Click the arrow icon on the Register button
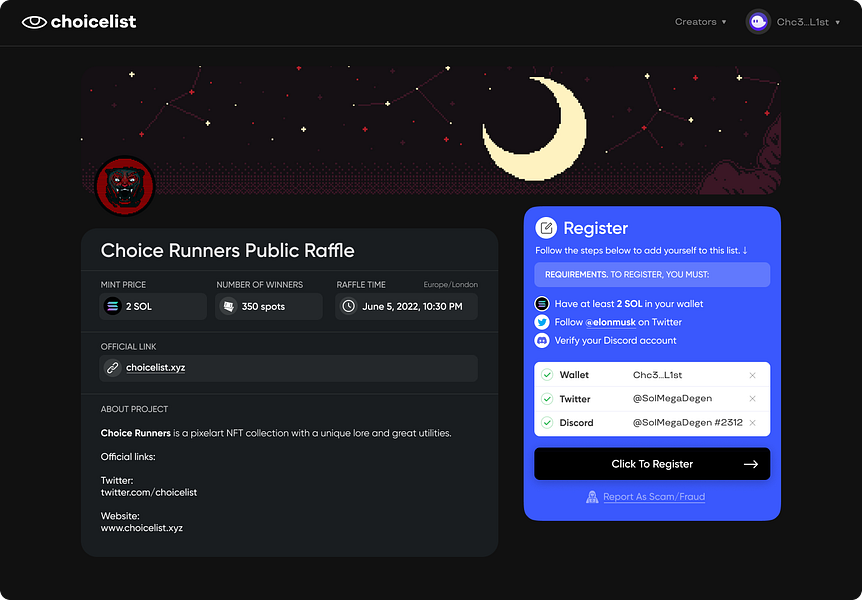 [751, 464]
